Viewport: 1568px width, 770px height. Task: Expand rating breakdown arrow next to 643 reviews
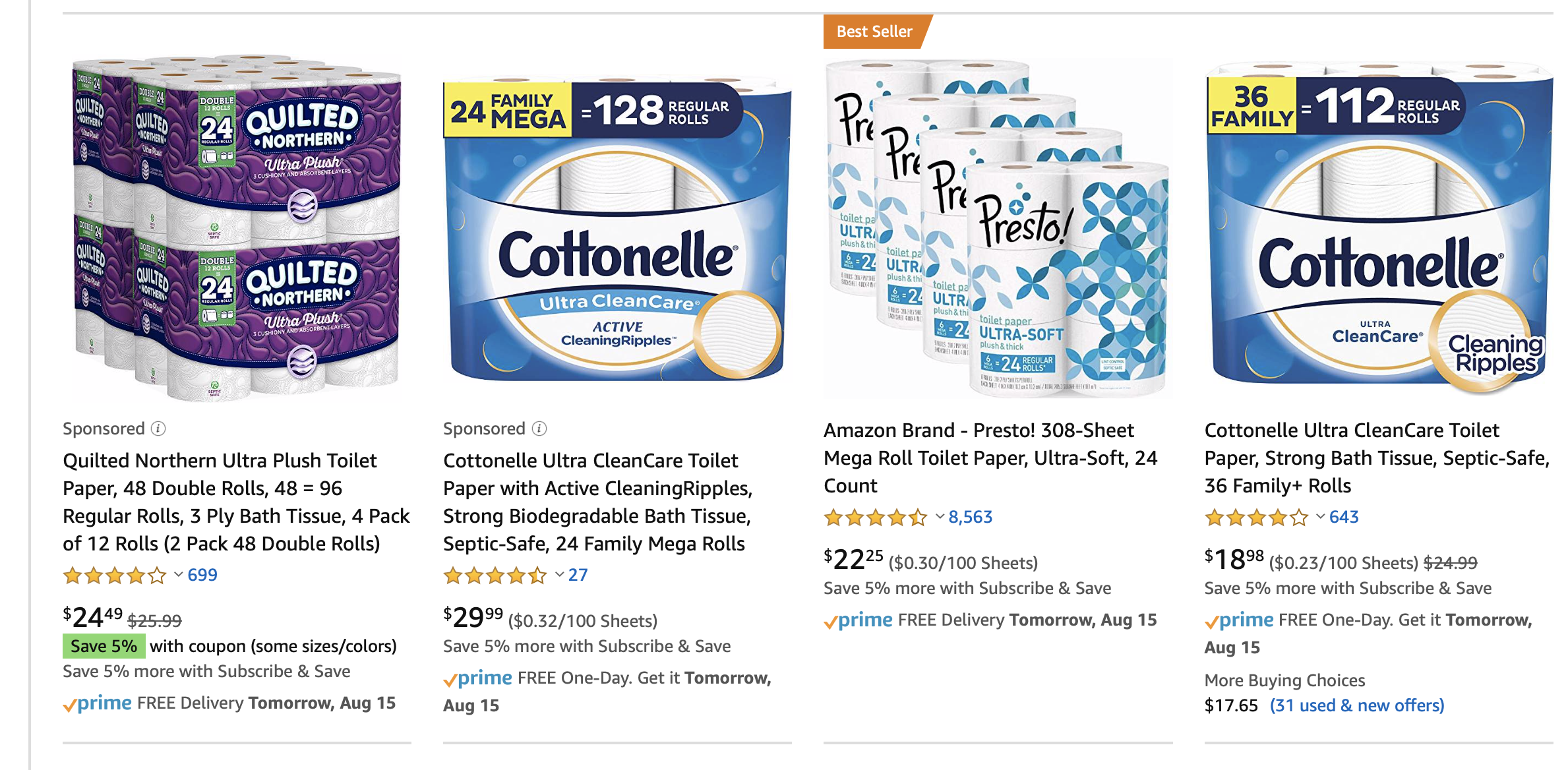1320,517
